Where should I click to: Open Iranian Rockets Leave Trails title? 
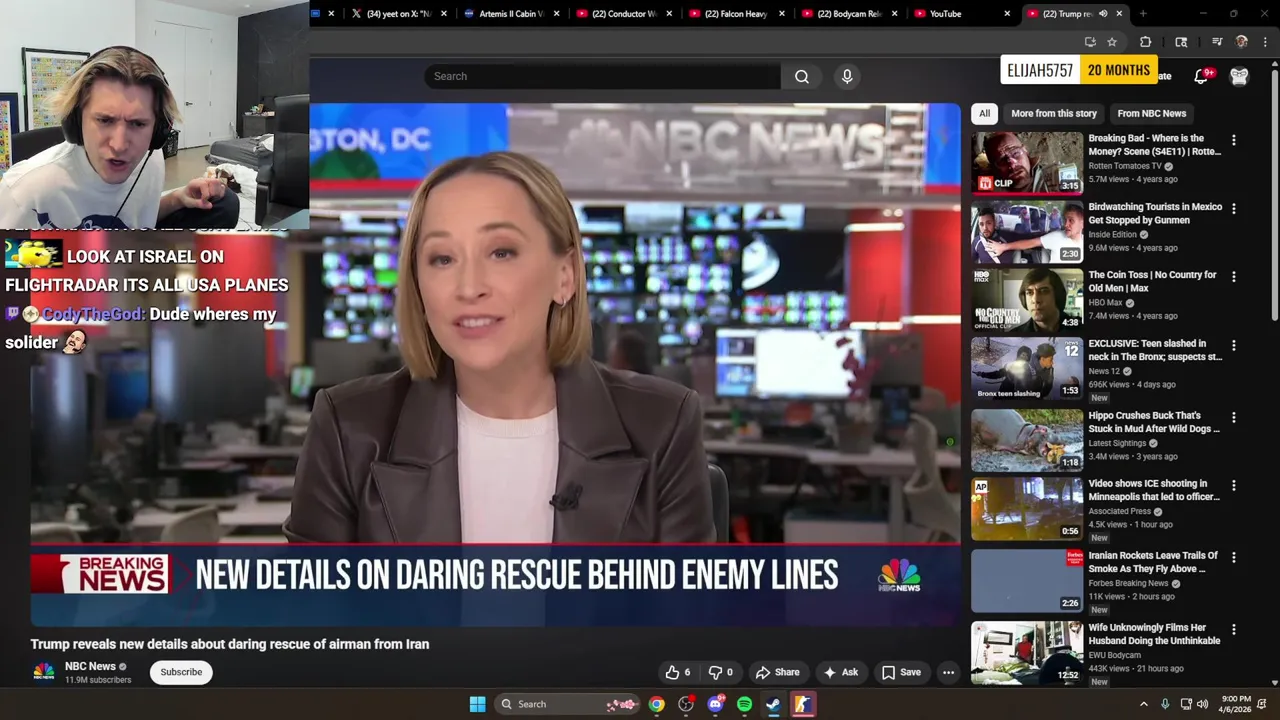point(1153,562)
